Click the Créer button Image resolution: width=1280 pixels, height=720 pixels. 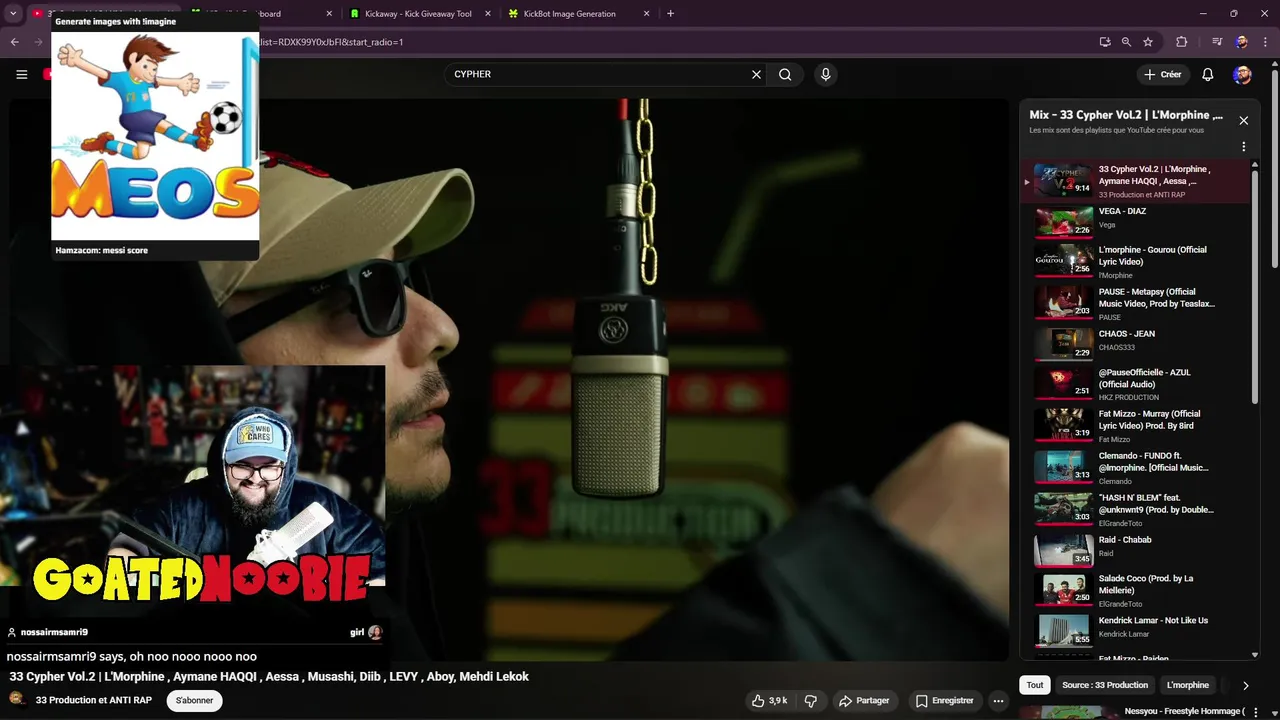coord(1163,74)
